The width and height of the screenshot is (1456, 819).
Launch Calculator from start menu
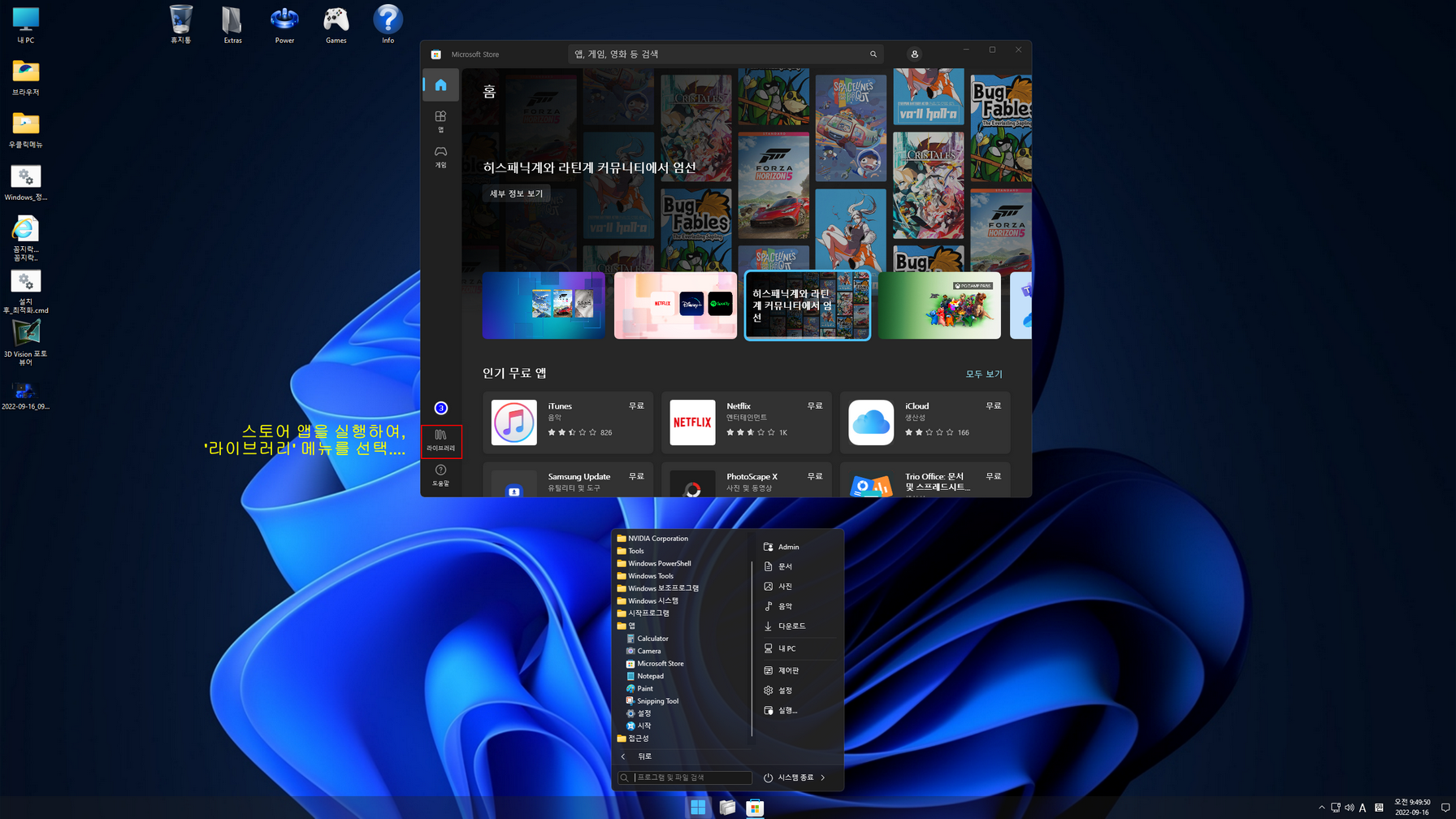(x=648, y=639)
